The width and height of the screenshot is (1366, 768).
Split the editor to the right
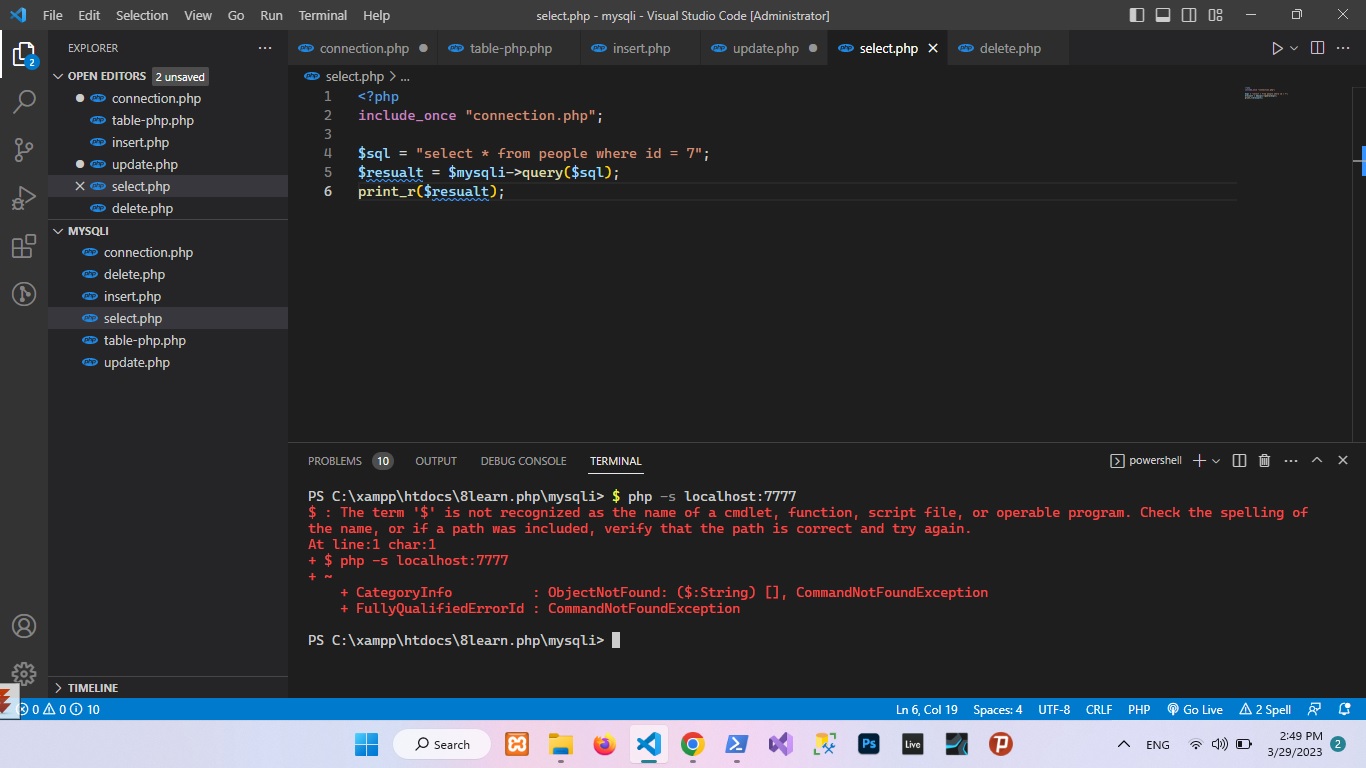(x=1317, y=48)
